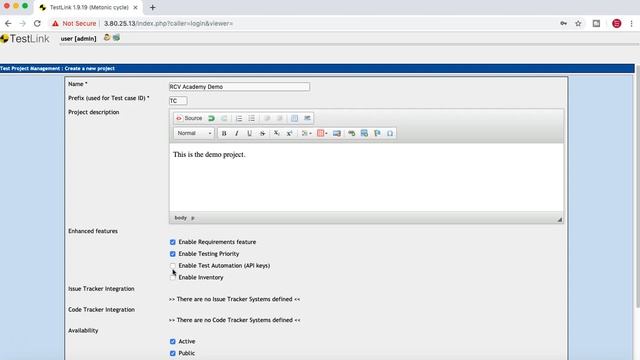
Task: Click the TestLink logo
Action: pyautogui.click(x=25, y=39)
